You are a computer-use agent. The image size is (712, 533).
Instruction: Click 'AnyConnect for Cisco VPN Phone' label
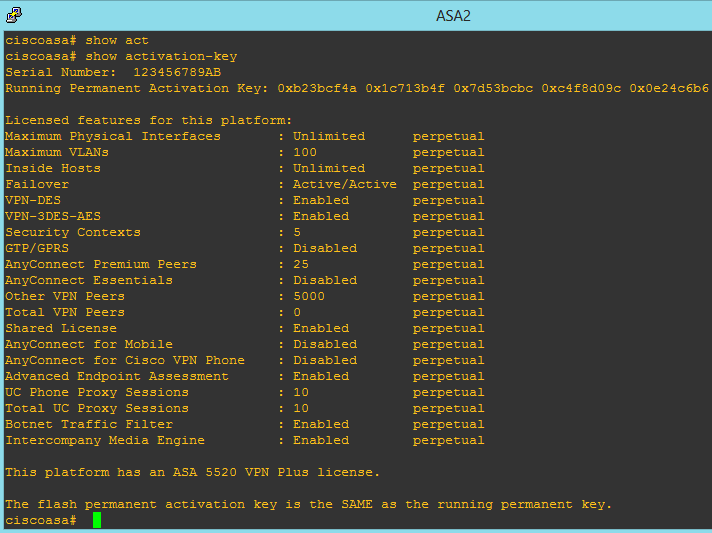(x=125, y=360)
